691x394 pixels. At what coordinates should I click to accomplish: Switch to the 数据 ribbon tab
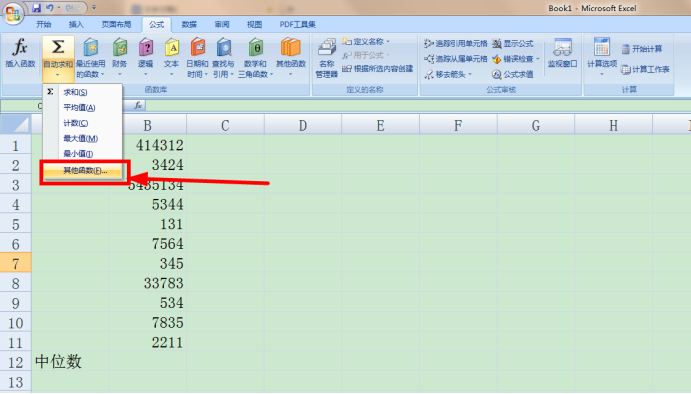(189, 24)
